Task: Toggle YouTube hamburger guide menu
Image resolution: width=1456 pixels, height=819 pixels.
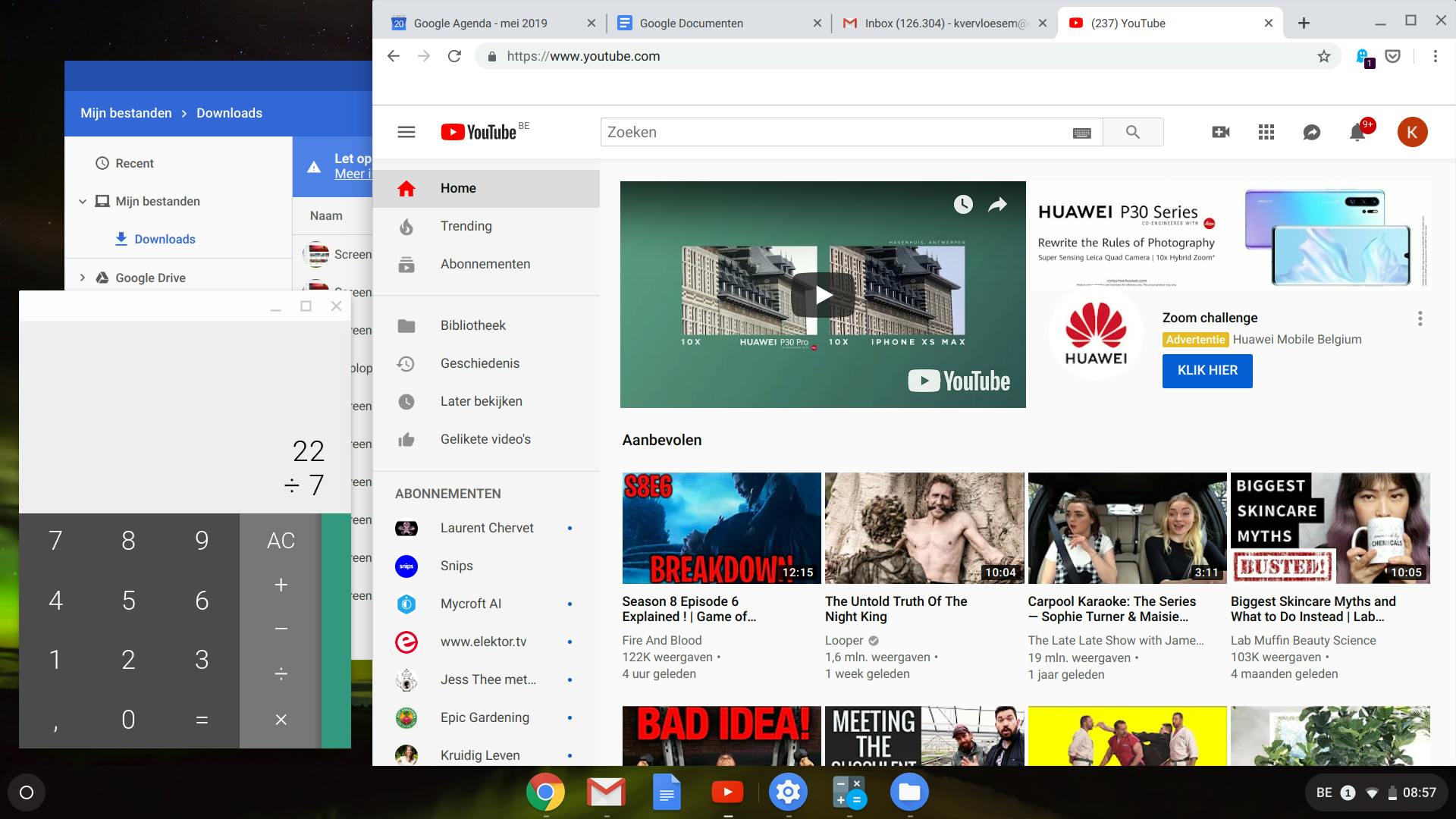Action: point(406,132)
